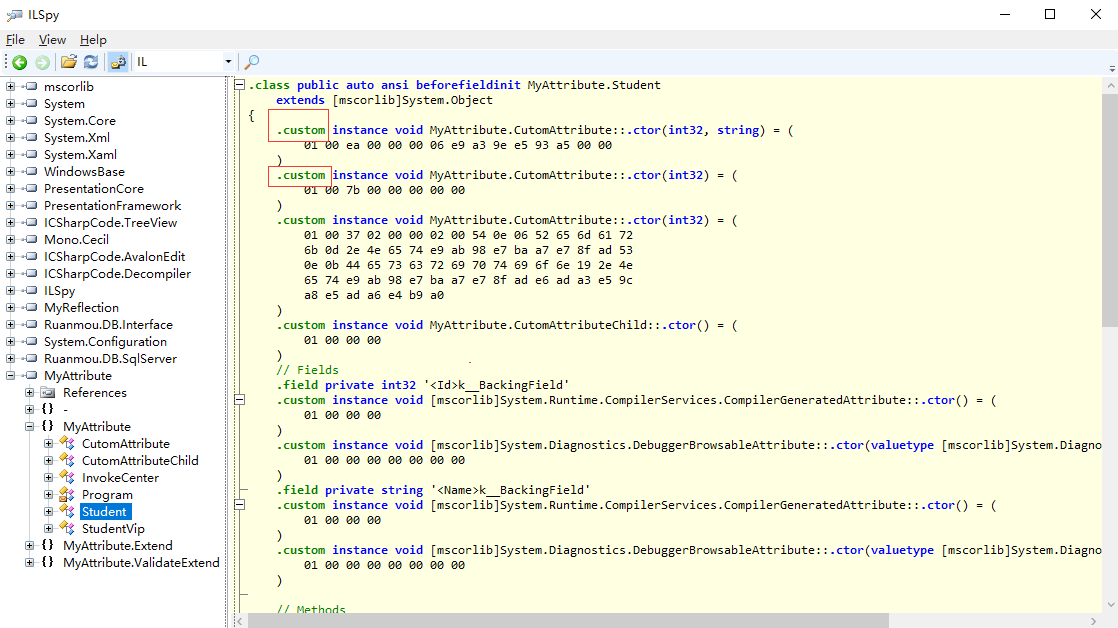1118x628 pixels.
Task: Click the Forward navigation arrow in toolbar
Action: tap(42, 62)
